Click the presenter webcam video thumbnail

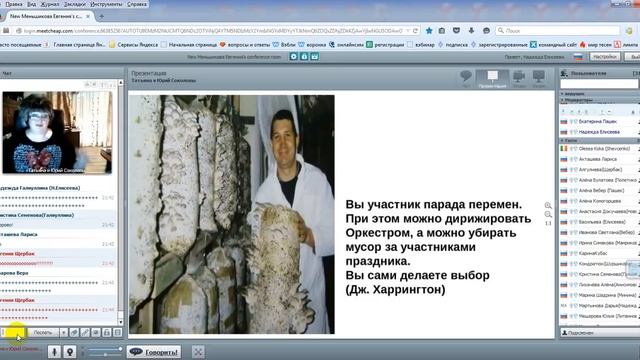click(x=57, y=133)
